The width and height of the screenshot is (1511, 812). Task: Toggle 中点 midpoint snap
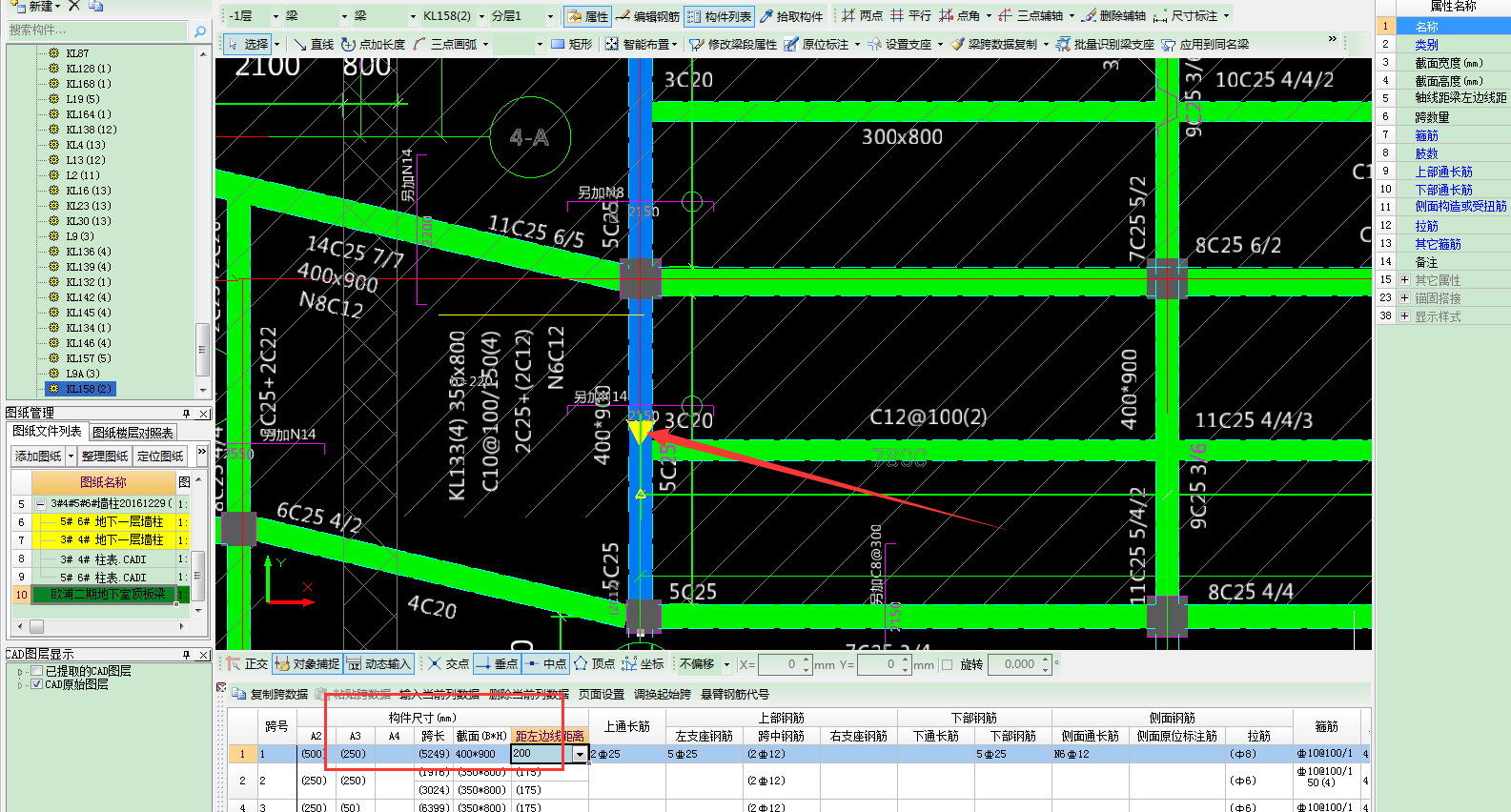pyautogui.click(x=546, y=664)
